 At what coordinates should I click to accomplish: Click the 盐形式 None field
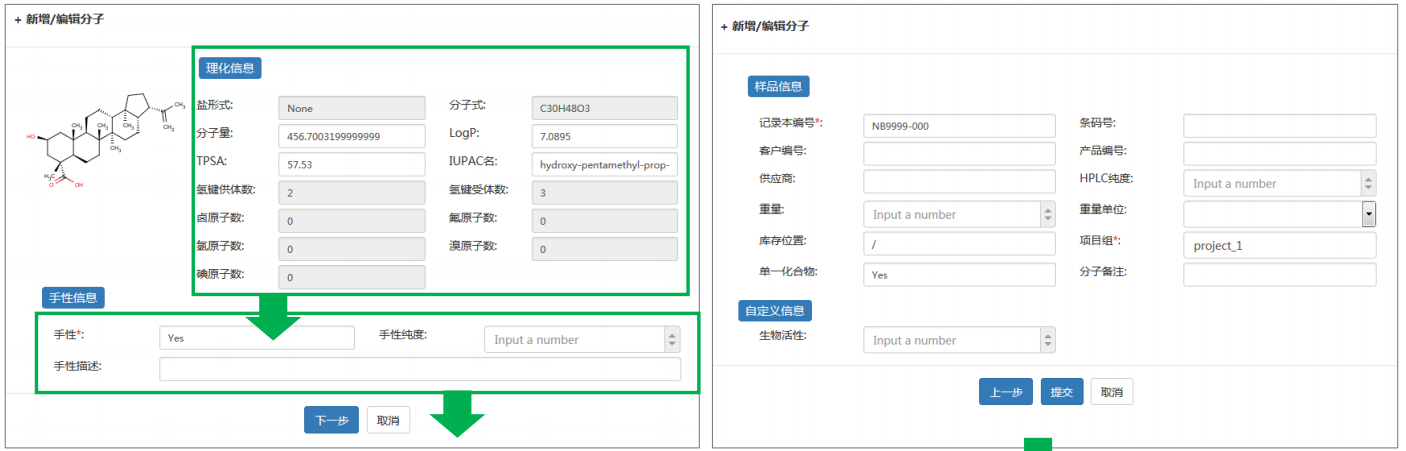tap(351, 108)
